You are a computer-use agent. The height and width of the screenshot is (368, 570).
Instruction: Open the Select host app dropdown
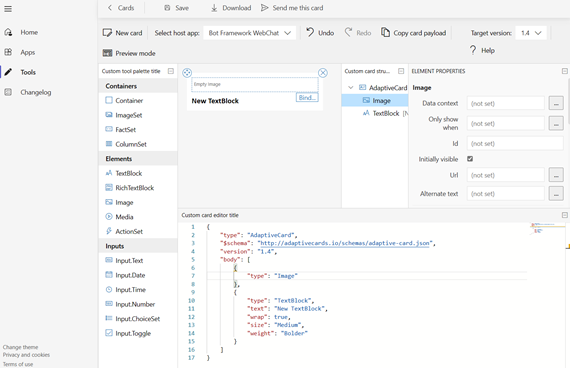(x=250, y=33)
